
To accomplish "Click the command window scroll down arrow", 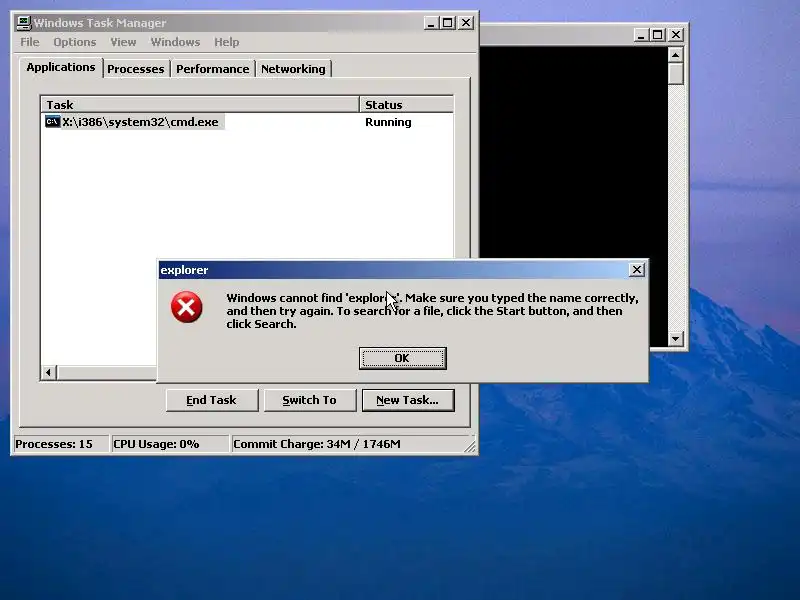I will click(x=676, y=338).
